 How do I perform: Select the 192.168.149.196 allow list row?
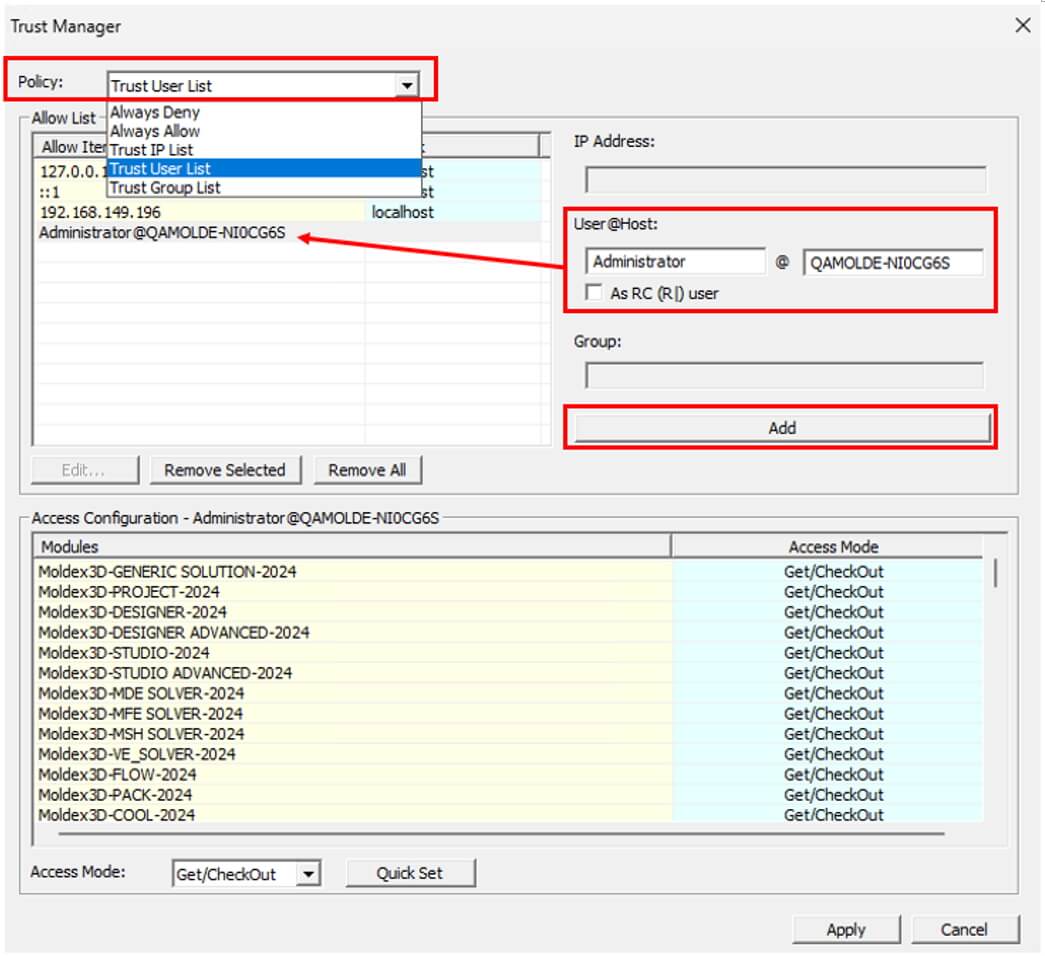click(288, 212)
